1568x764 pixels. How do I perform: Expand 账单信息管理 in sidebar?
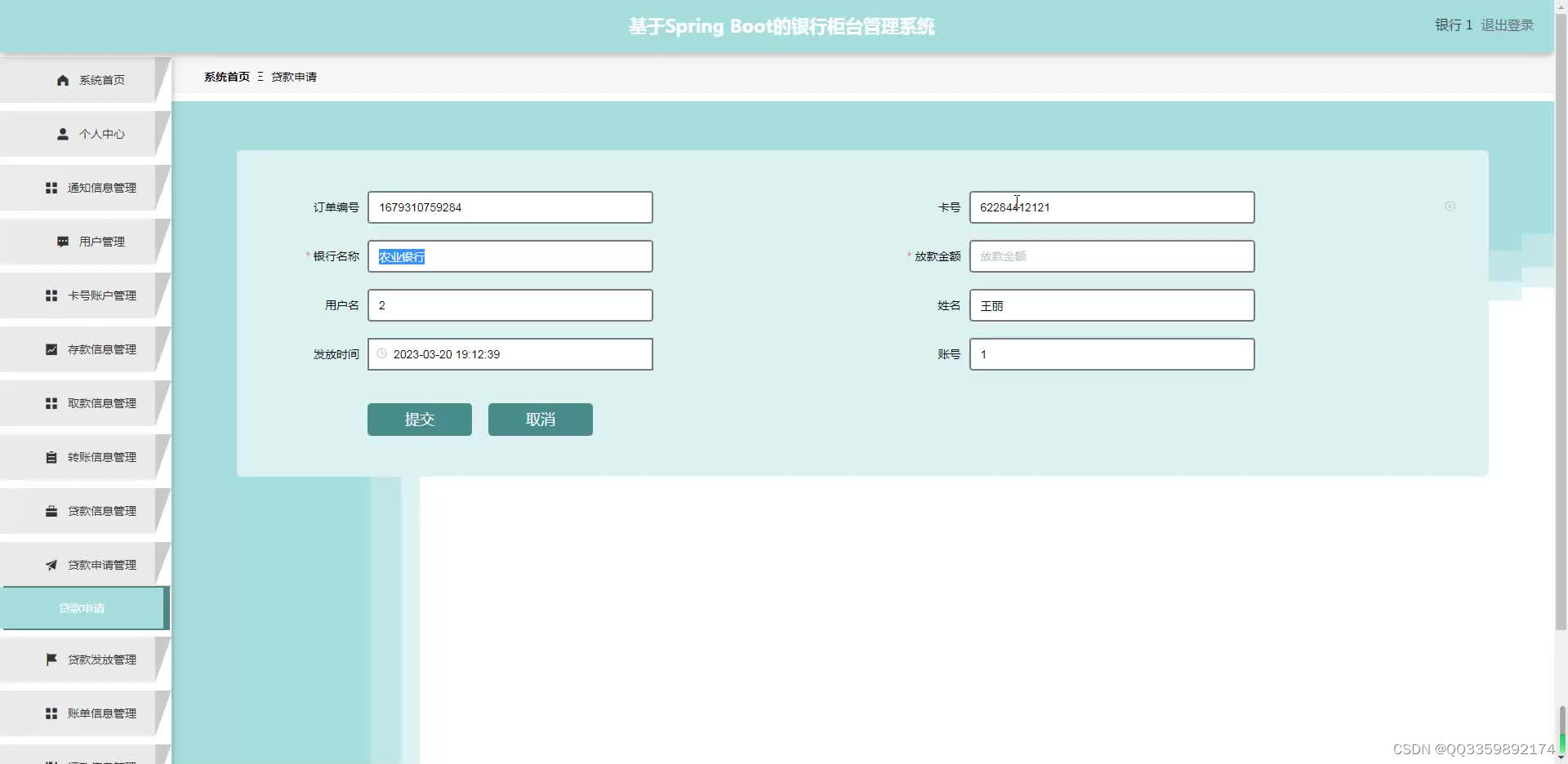point(85,713)
